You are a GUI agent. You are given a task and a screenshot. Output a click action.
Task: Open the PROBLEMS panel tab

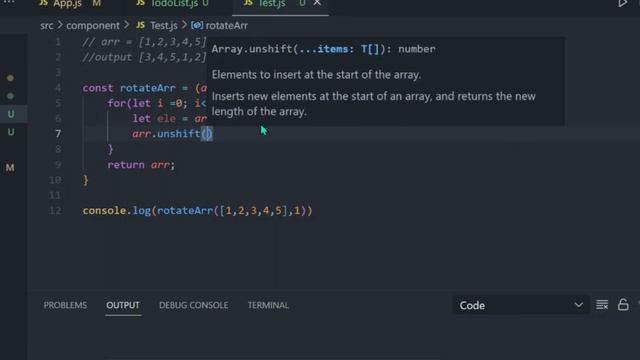coord(65,305)
